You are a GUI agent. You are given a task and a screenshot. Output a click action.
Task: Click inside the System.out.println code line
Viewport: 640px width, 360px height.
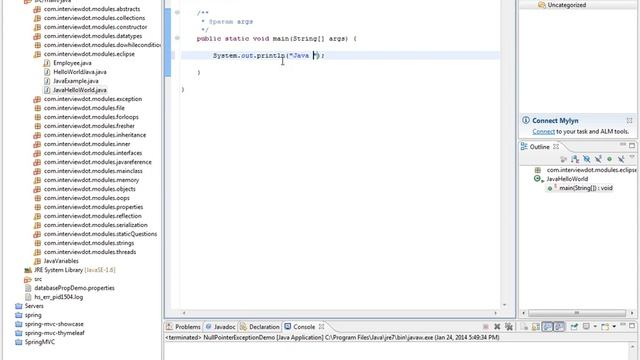pos(340,56)
